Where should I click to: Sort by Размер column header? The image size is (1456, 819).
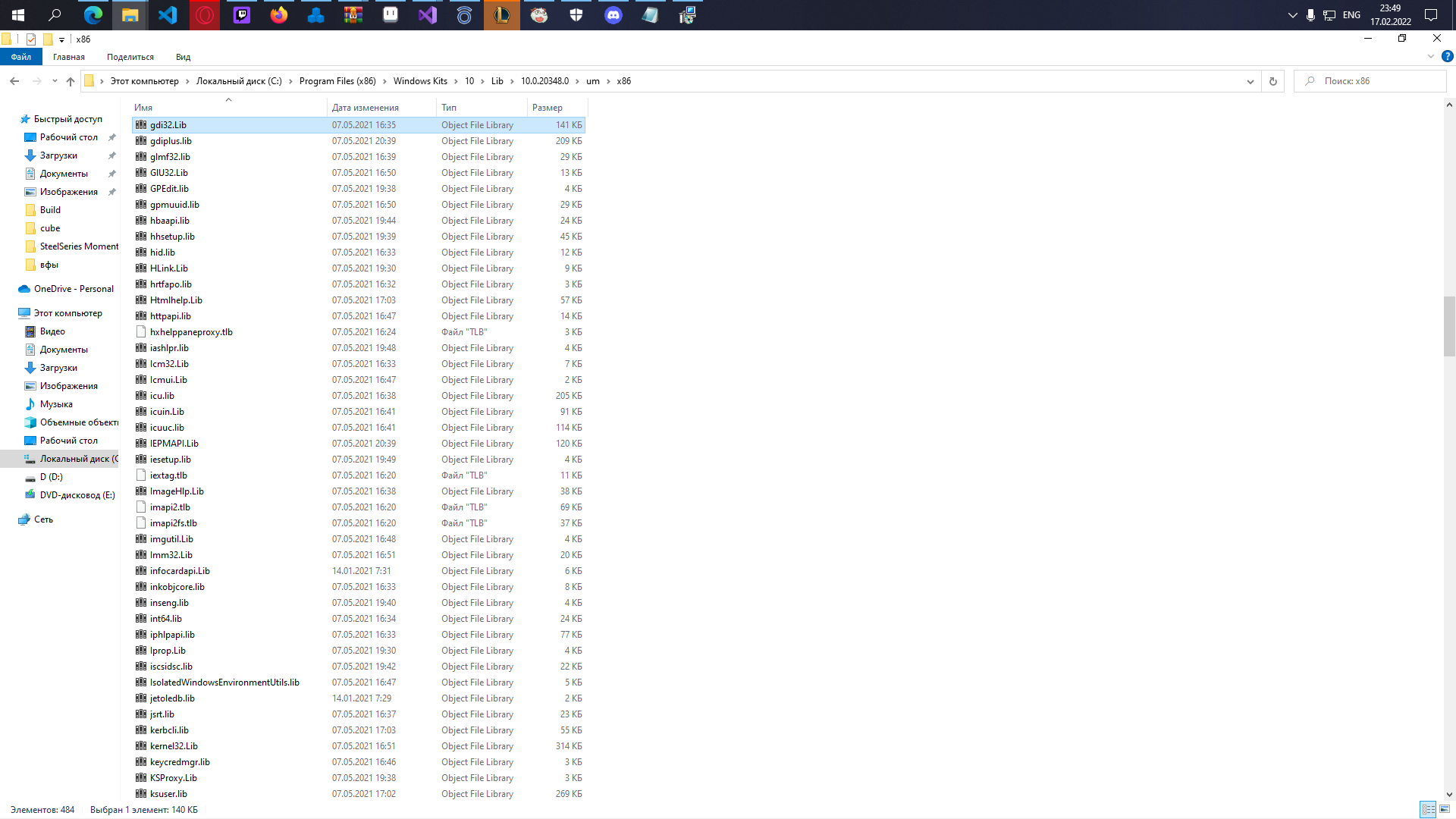(x=557, y=108)
